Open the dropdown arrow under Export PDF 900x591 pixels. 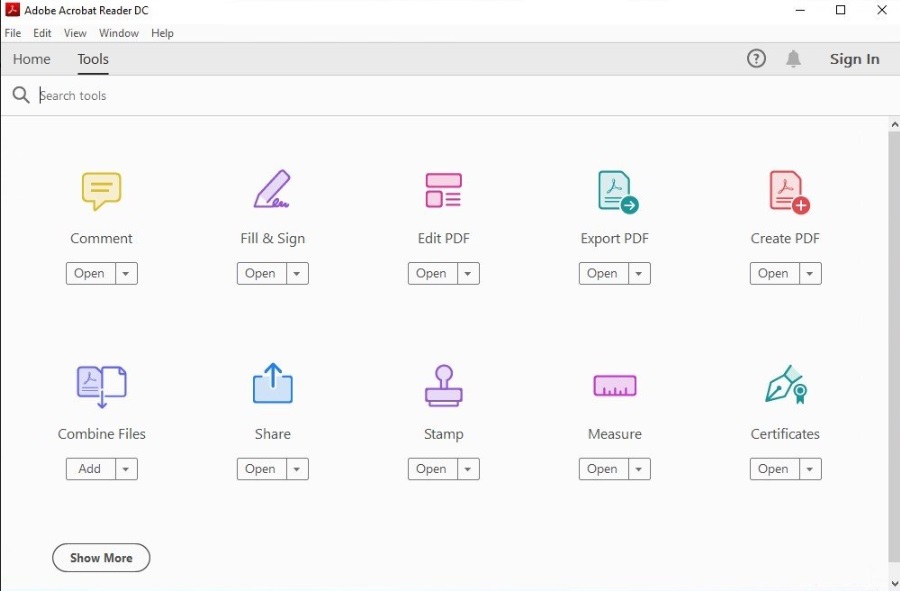[x=638, y=274]
